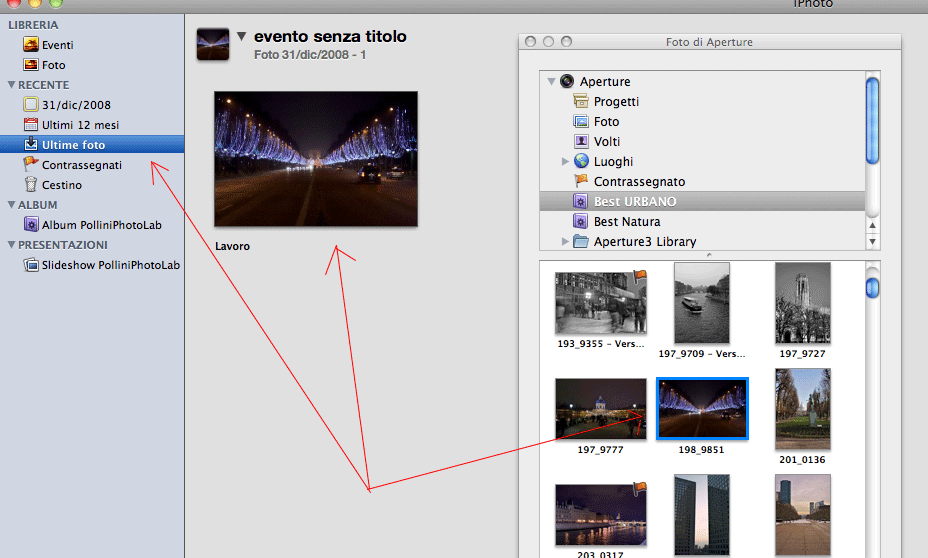Screen dimensions: 928x558
Task: Expand the Luoghi item triangle
Action: (565, 161)
